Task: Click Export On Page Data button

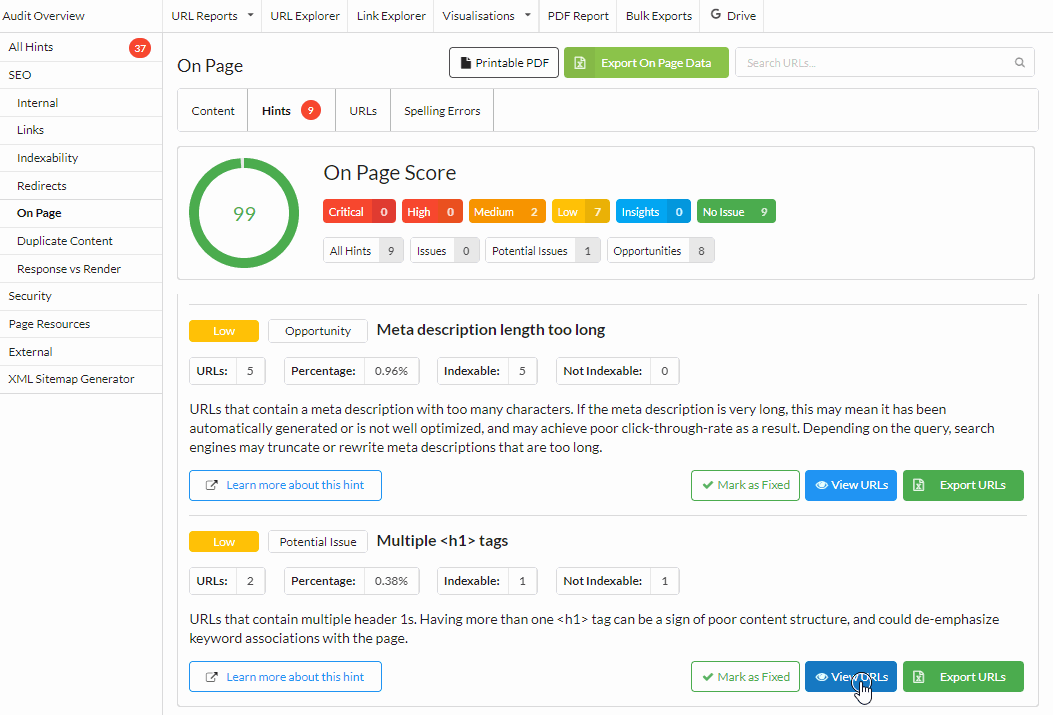Action: click(646, 62)
